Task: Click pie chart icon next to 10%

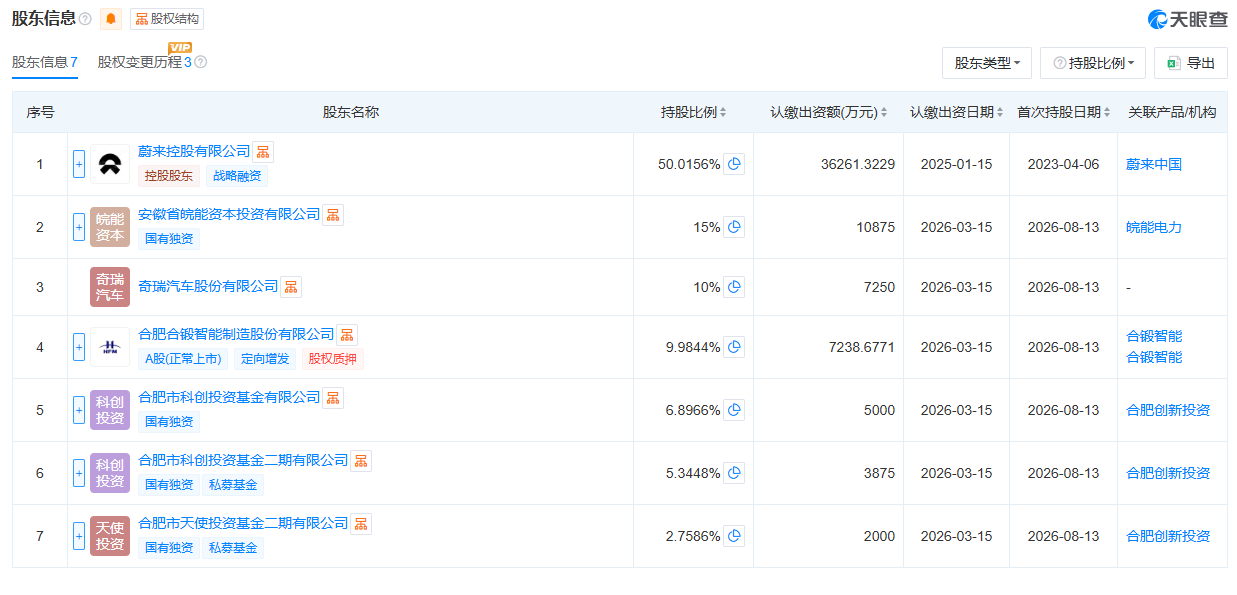Action: (x=735, y=287)
